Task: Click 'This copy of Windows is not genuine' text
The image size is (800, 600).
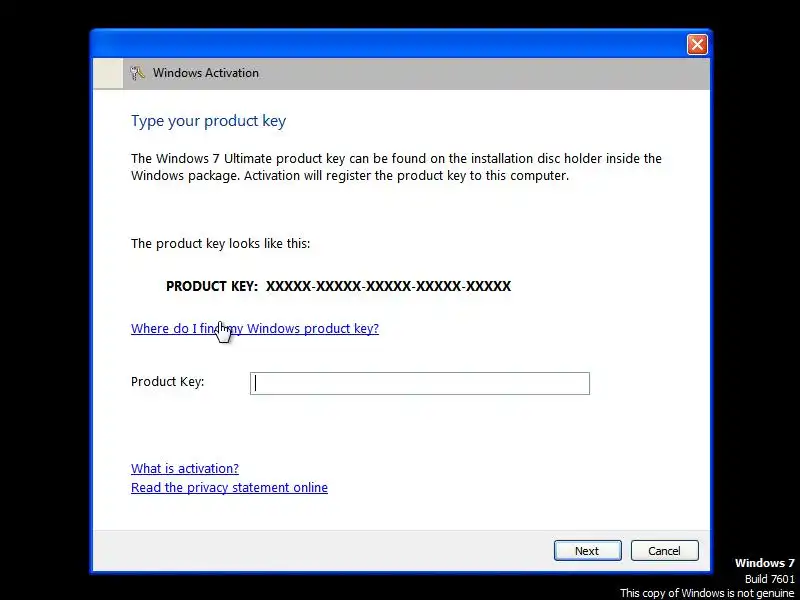Action: pyautogui.click(x=707, y=593)
